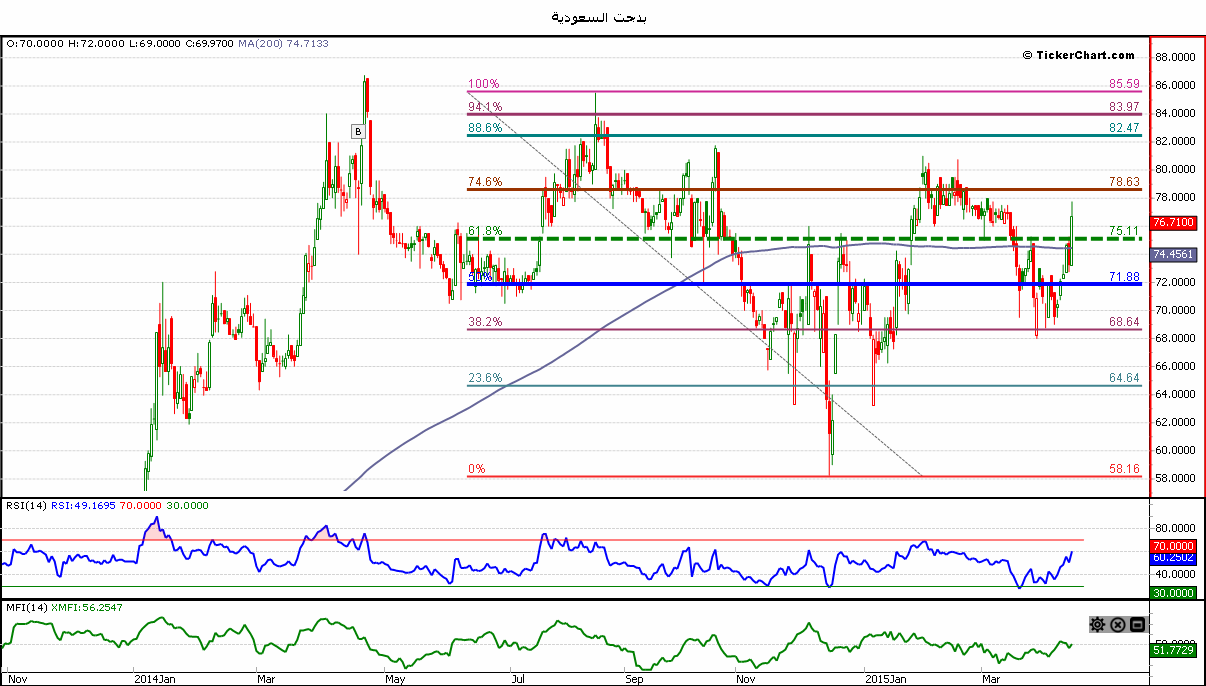The image size is (1206, 686).
Task: Click the 82.47 Fibonacci price label
Action: pyautogui.click(x=1124, y=128)
